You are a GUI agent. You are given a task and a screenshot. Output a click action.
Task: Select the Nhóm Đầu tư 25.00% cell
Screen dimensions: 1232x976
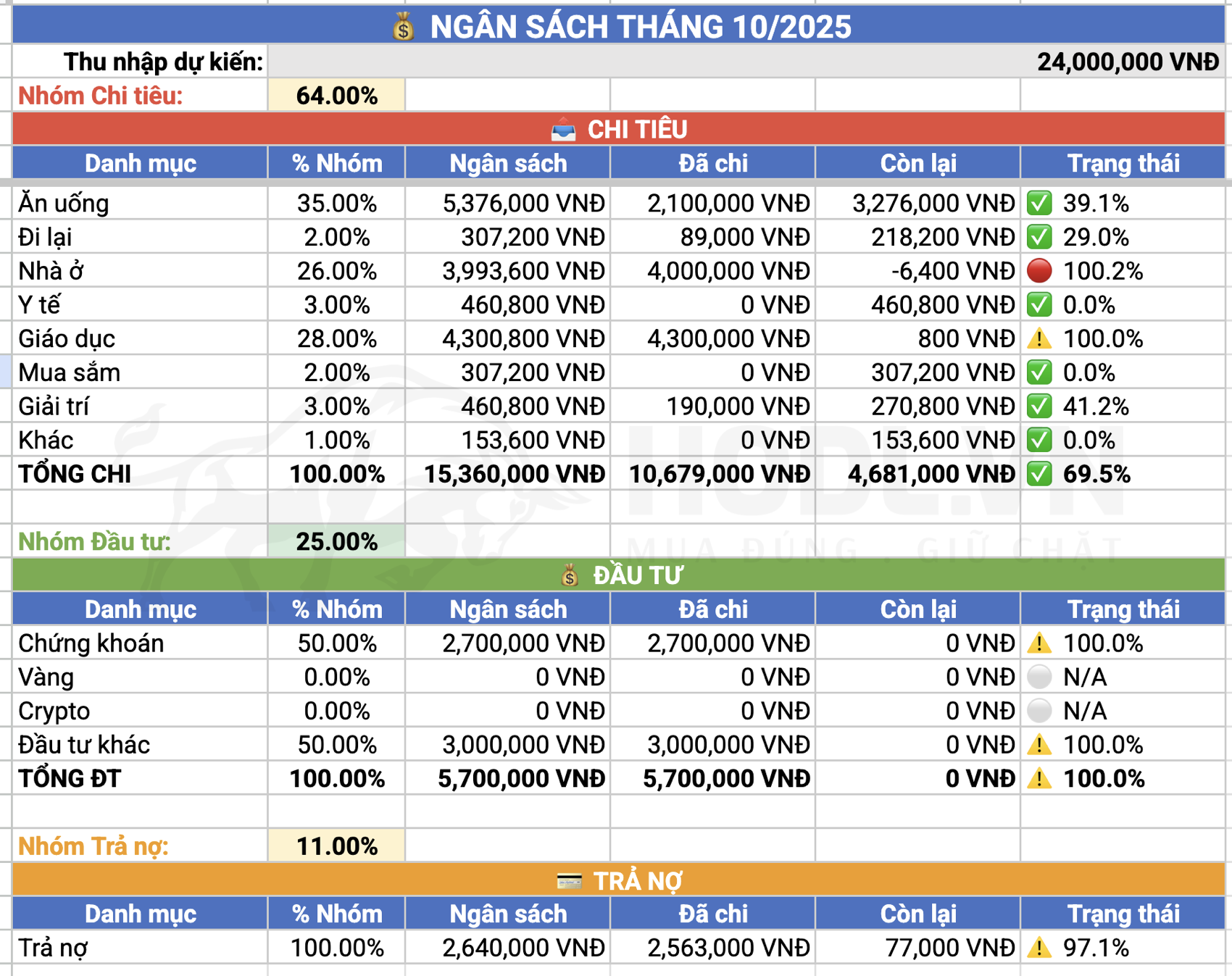336,541
